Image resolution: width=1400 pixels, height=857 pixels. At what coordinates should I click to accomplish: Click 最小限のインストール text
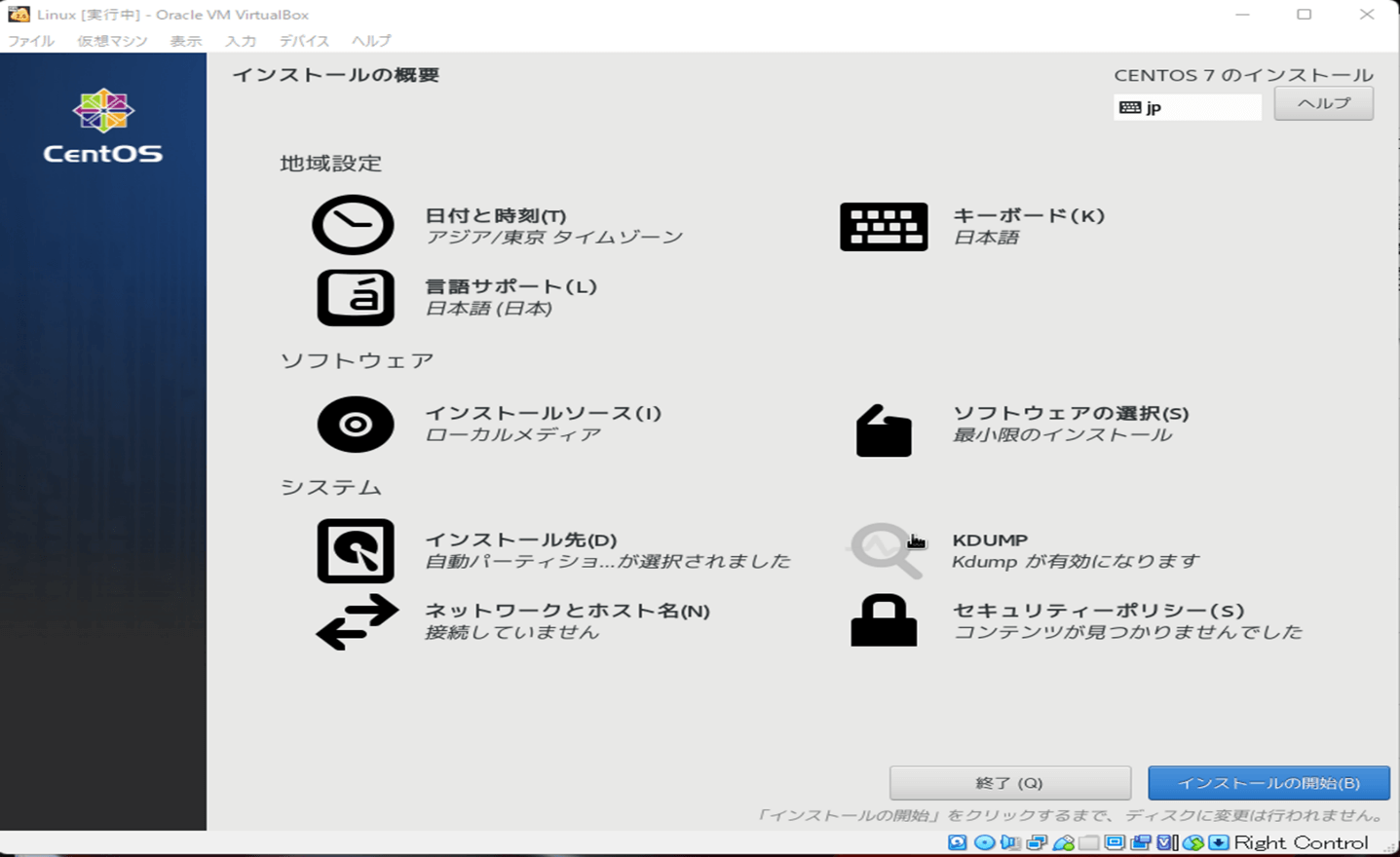tap(1062, 435)
